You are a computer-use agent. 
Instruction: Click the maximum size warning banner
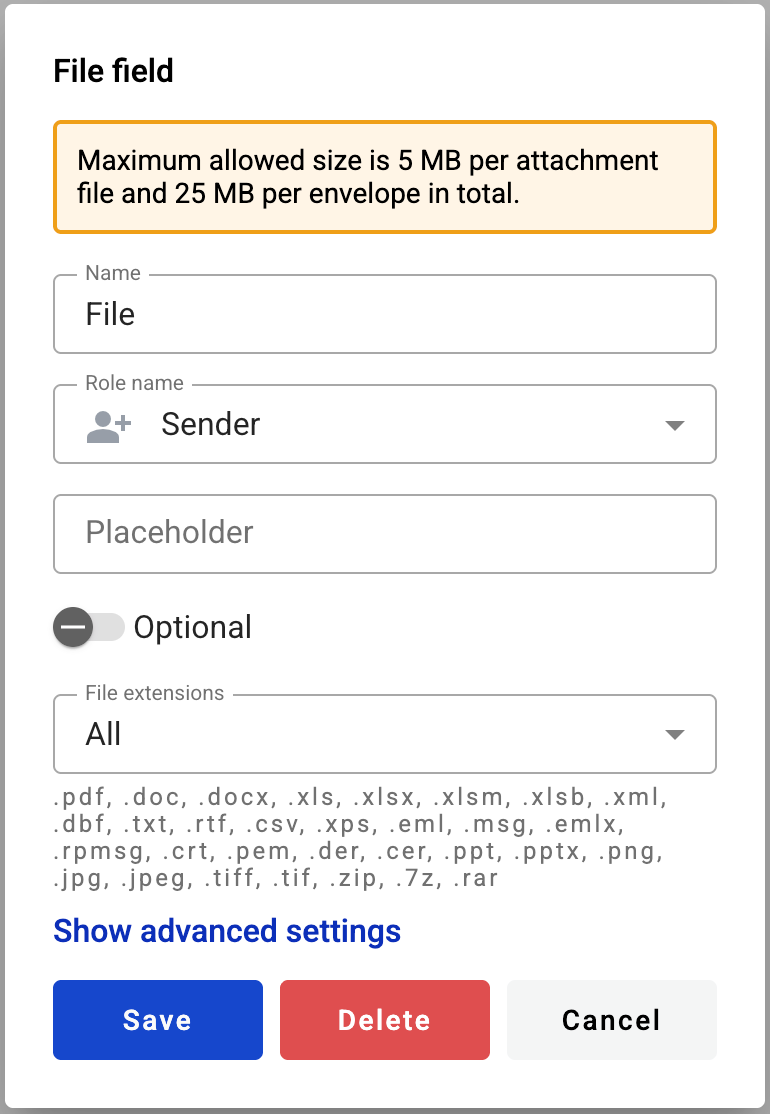(x=385, y=176)
